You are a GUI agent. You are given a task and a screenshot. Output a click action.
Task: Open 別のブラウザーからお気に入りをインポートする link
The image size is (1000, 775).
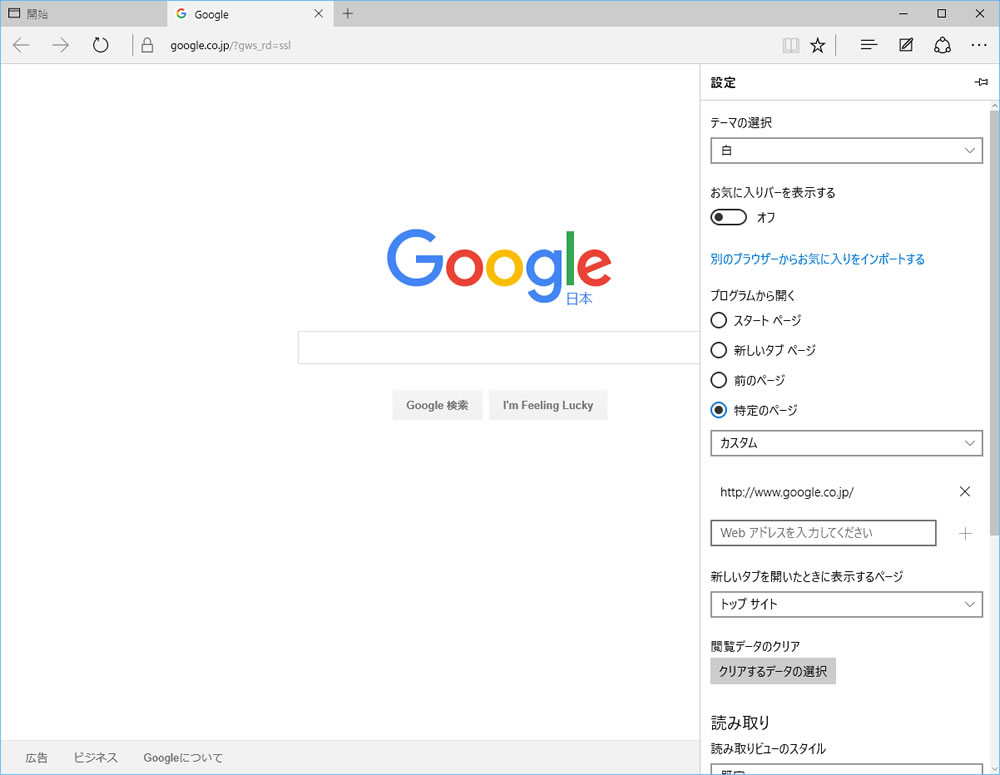[x=818, y=259]
